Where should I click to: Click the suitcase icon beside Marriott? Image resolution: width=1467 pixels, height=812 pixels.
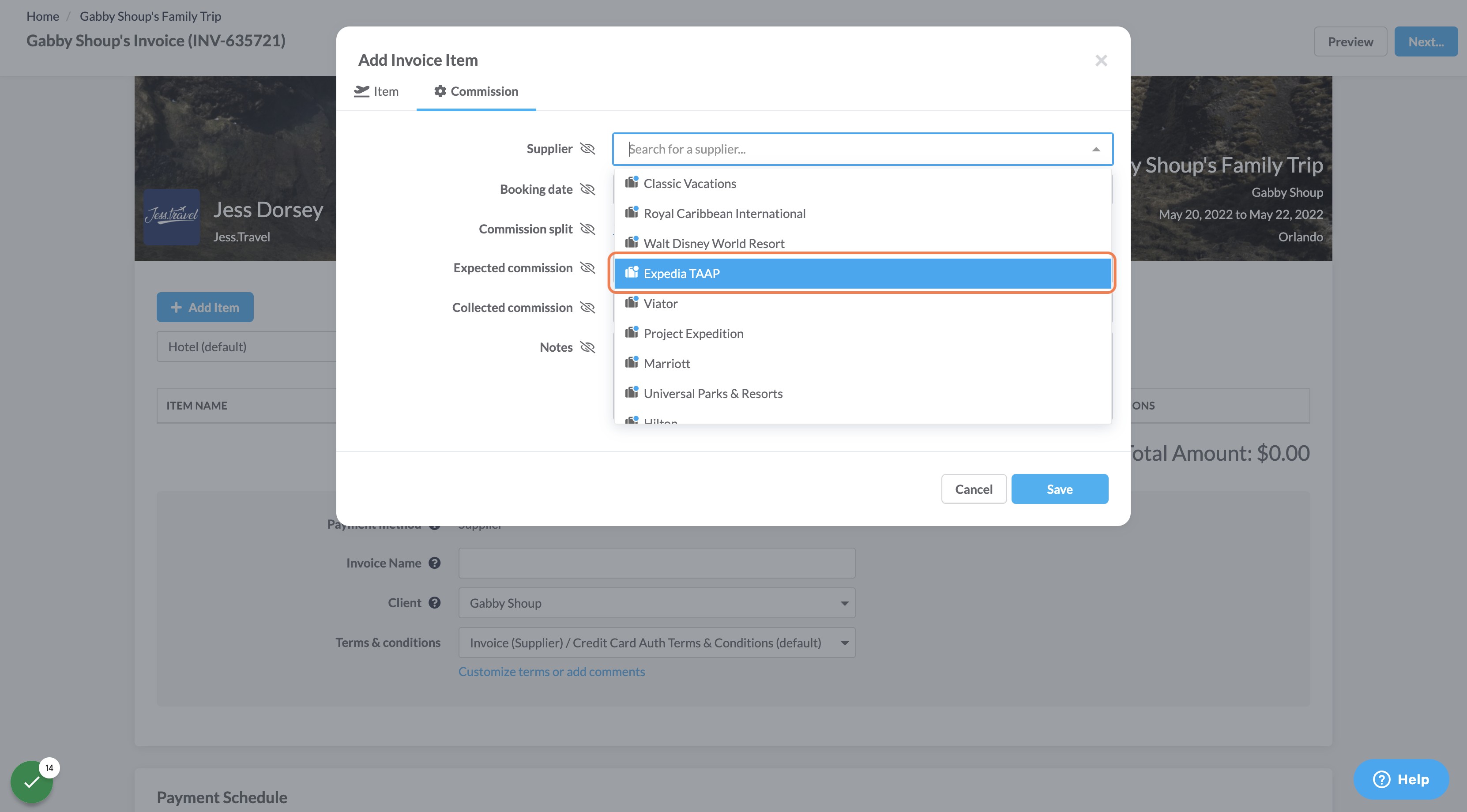632,362
